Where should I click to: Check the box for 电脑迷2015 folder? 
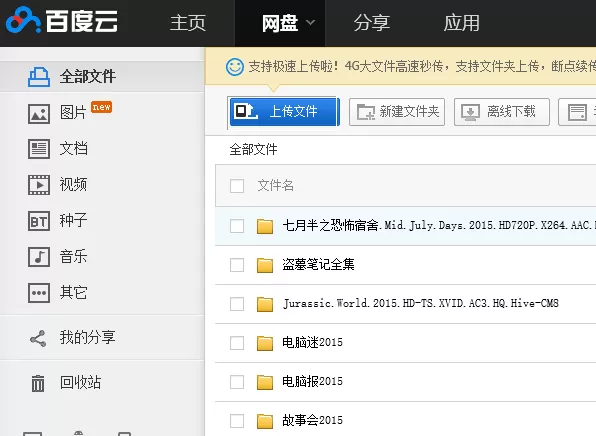click(237, 343)
